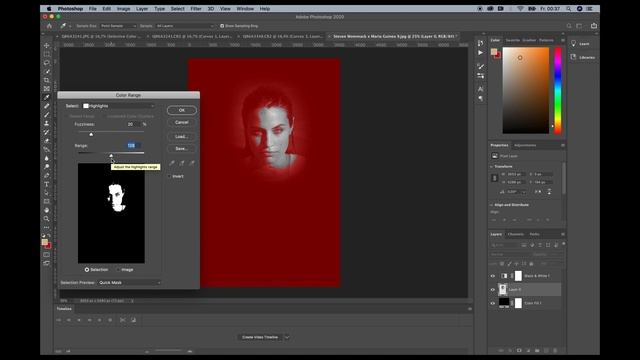Hide the Layer 0 layer

493,289
